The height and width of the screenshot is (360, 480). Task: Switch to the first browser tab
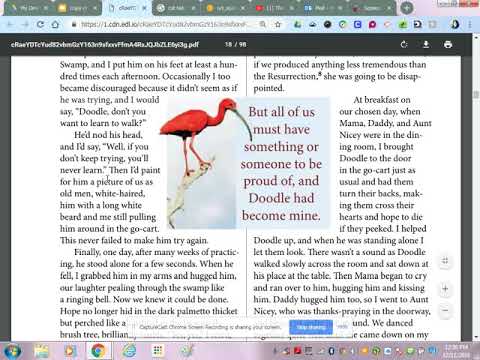[x=28, y=8]
